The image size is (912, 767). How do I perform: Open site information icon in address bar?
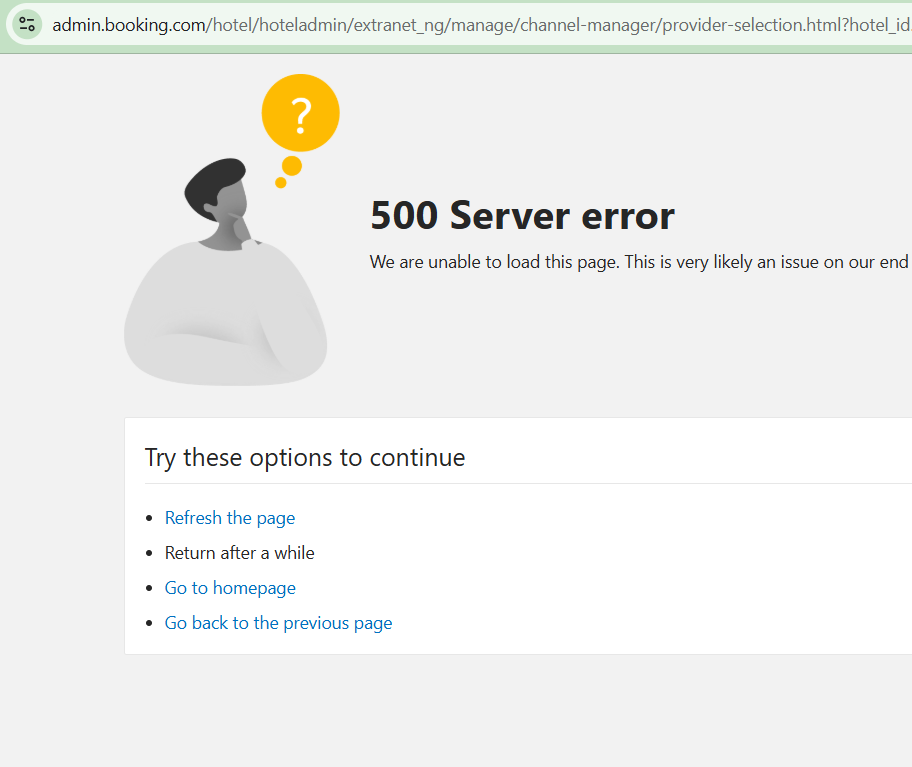[x=27, y=24]
